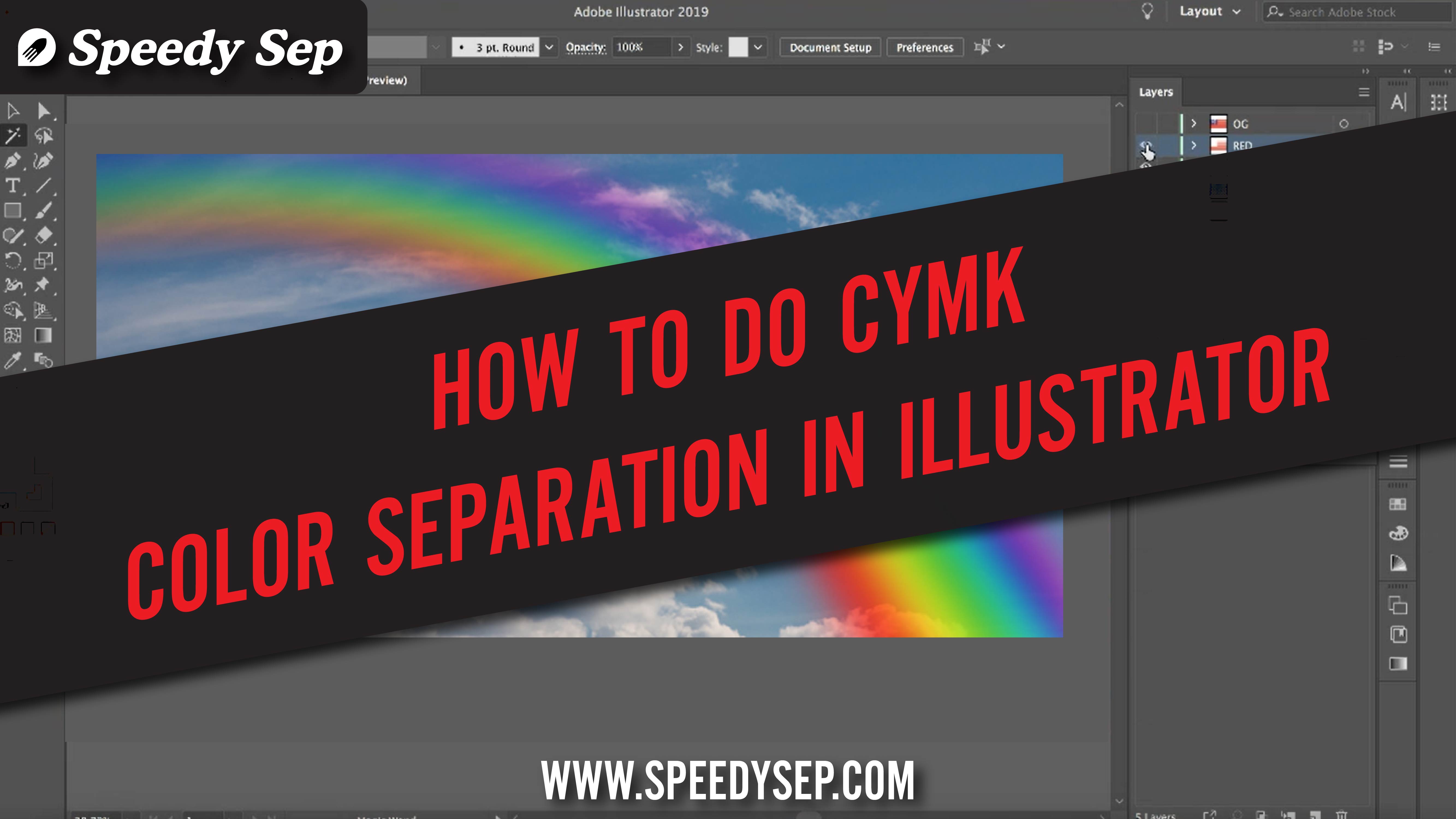Select the Eyedropper tool

pyautogui.click(x=14, y=362)
